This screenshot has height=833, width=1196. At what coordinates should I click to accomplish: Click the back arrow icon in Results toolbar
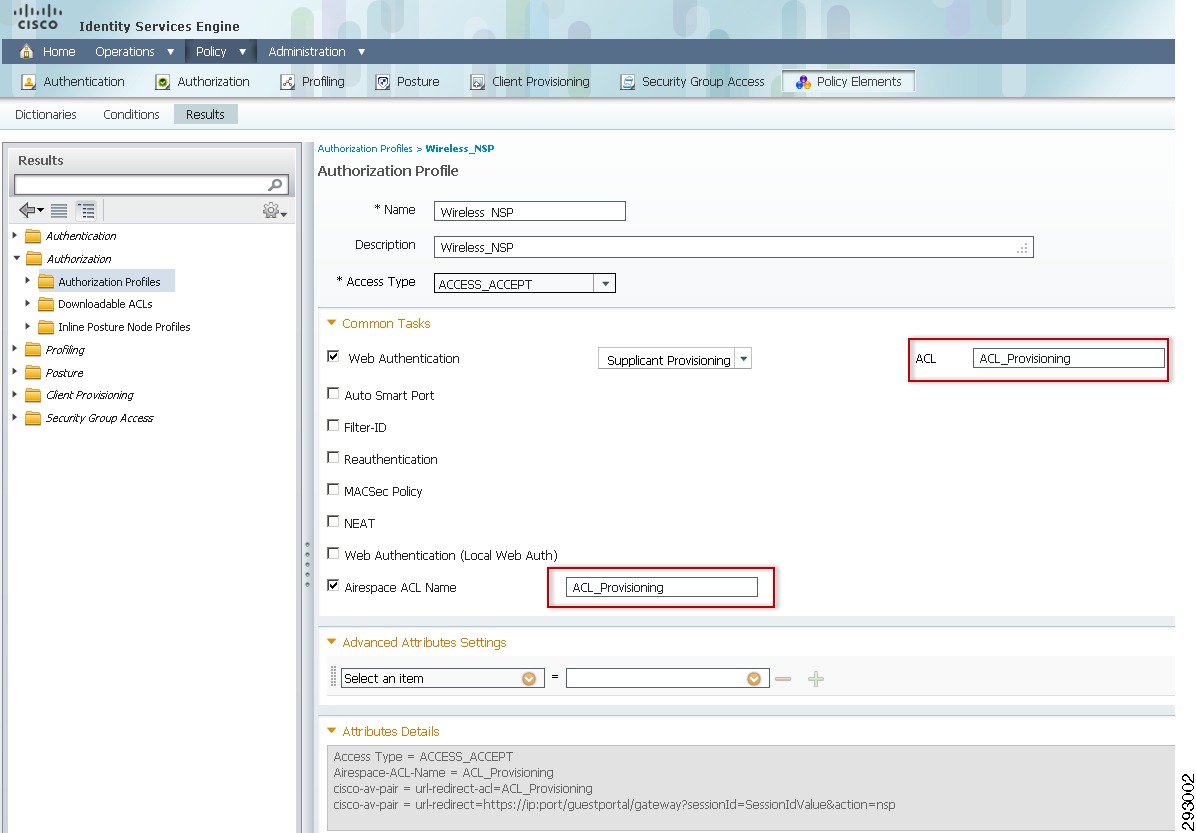coord(31,211)
